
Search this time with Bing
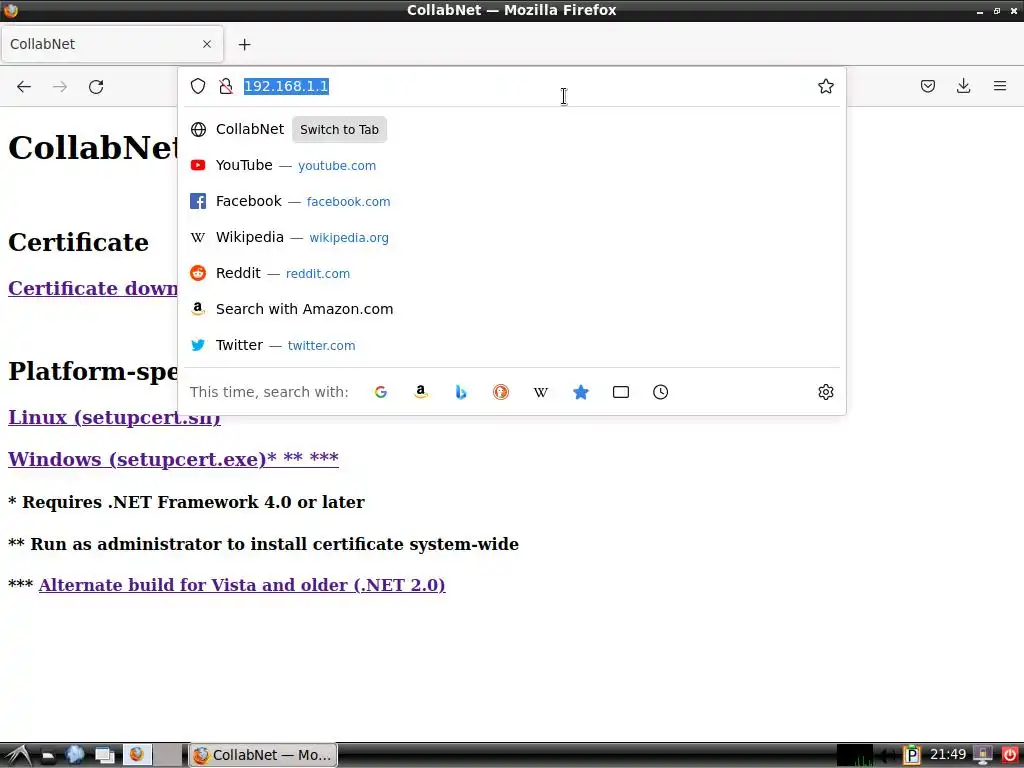(461, 392)
